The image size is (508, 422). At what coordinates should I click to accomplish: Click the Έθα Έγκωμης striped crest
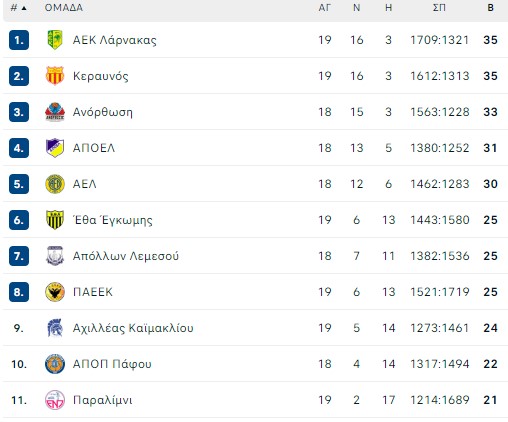tap(55, 220)
